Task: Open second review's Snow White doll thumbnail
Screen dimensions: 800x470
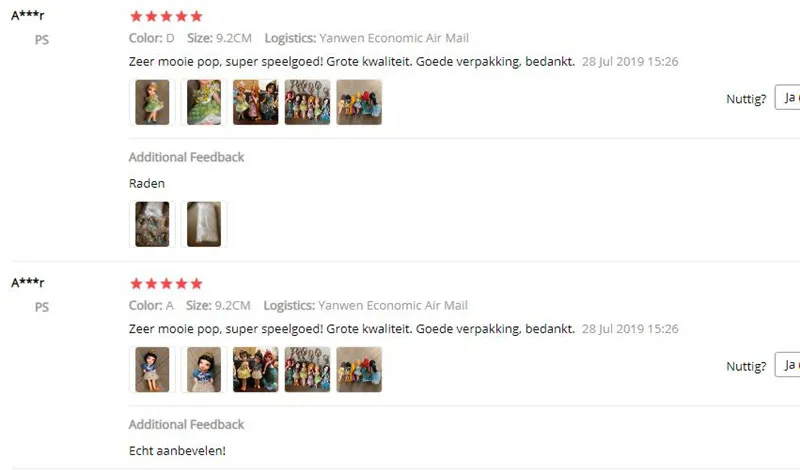Action: point(152,369)
